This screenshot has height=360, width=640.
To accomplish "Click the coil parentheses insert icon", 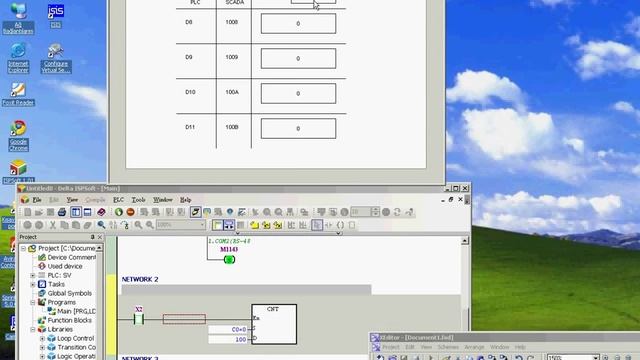I will 340,225.
